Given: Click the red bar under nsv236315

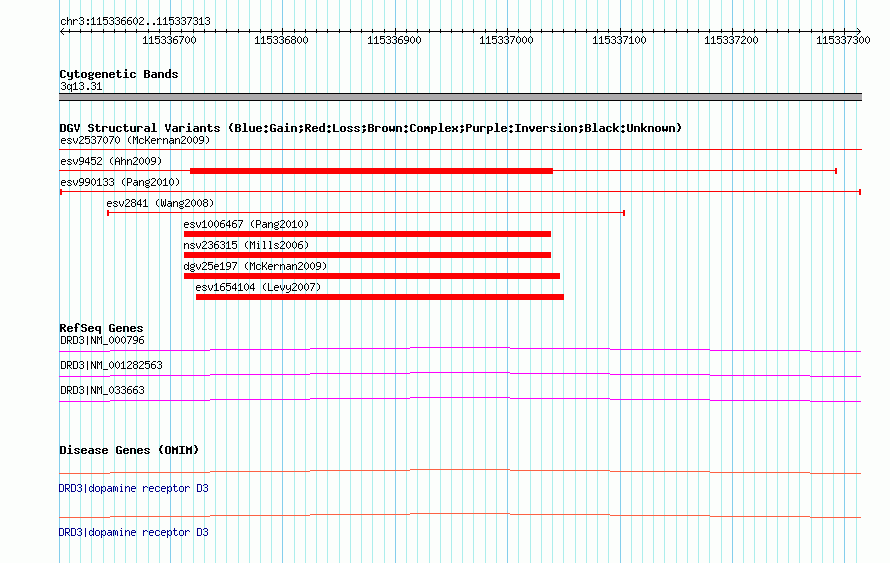Looking at the screenshot, I should pyautogui.click(x=367, y=255).
